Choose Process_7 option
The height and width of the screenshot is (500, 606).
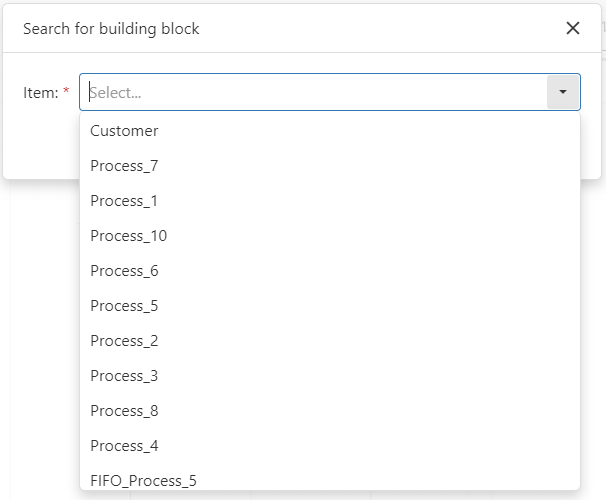[124, 166]
